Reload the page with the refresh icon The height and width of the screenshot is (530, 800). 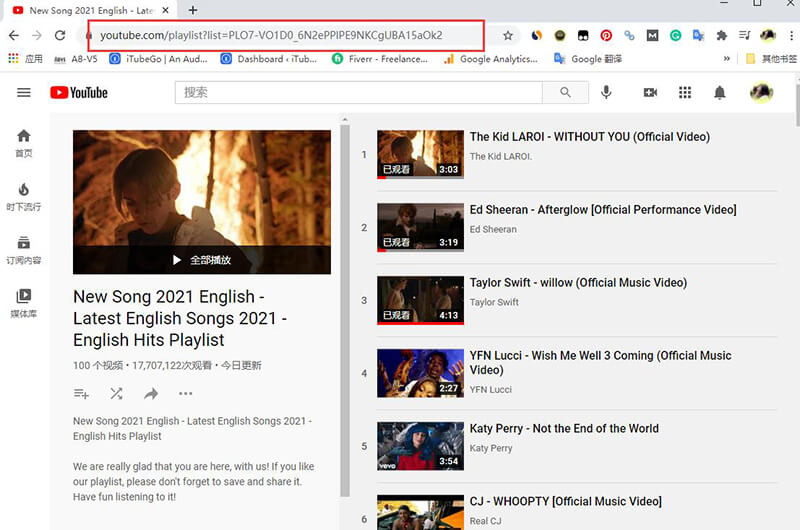(60, 35)
